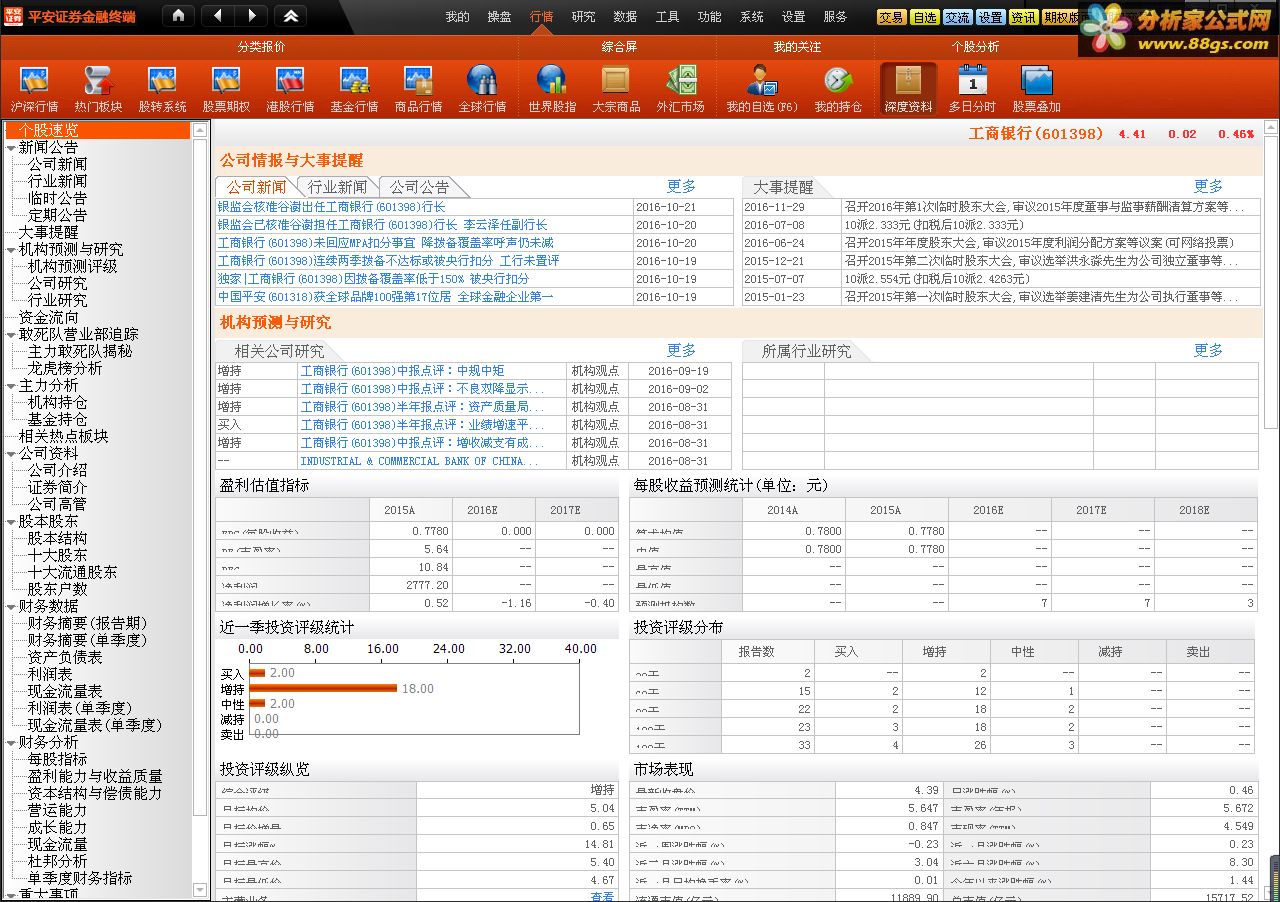Open report 工商银行中报点评：中规中矩
The height and width of the screenshot is (902, 1280).
pos(402,371)
